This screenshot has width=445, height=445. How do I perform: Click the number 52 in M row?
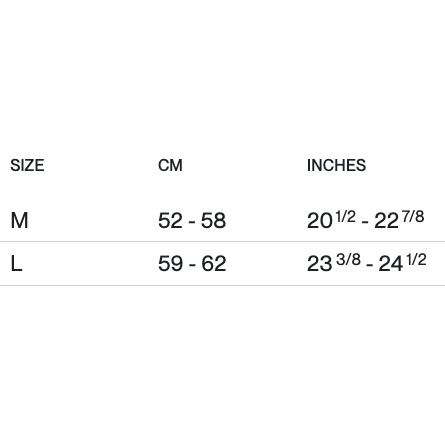pos(170,220)
